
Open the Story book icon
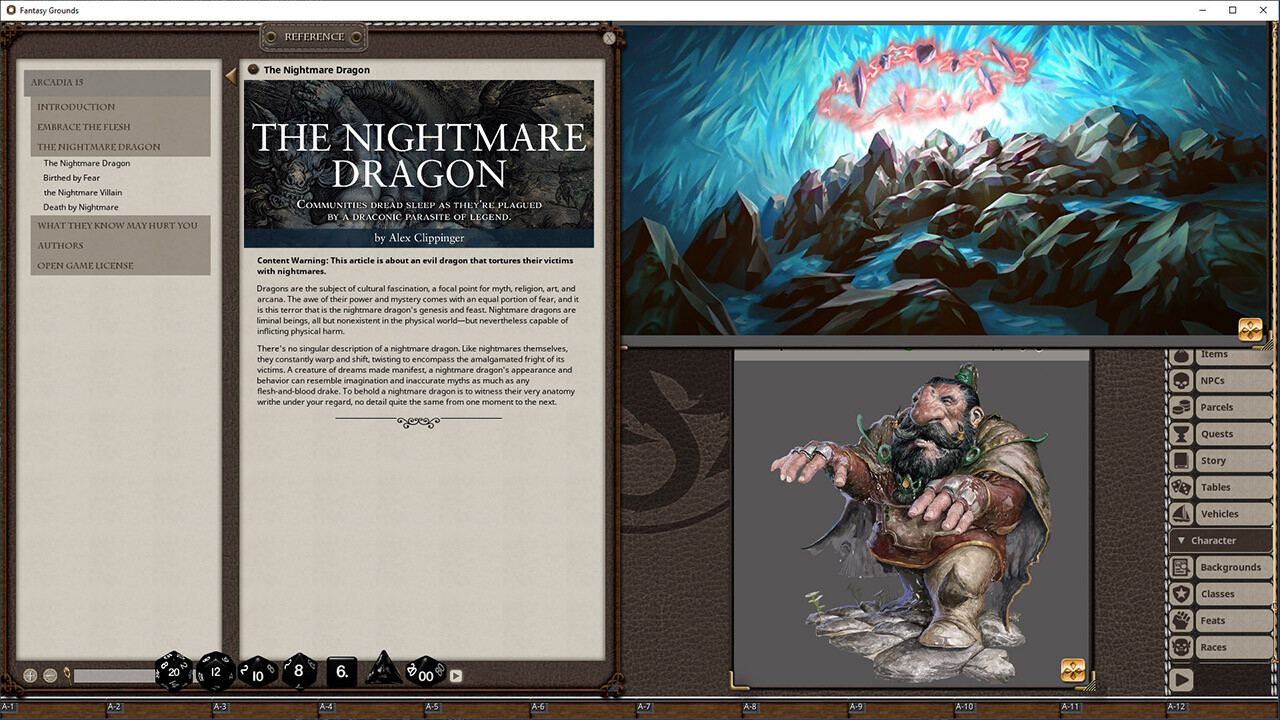click(1180, 460)
